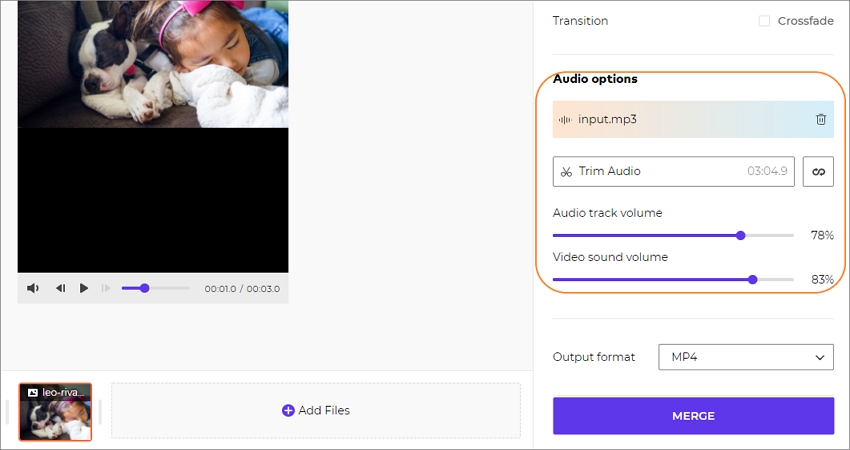Play the video preview
850x450 pixels.
click(84, 288)
